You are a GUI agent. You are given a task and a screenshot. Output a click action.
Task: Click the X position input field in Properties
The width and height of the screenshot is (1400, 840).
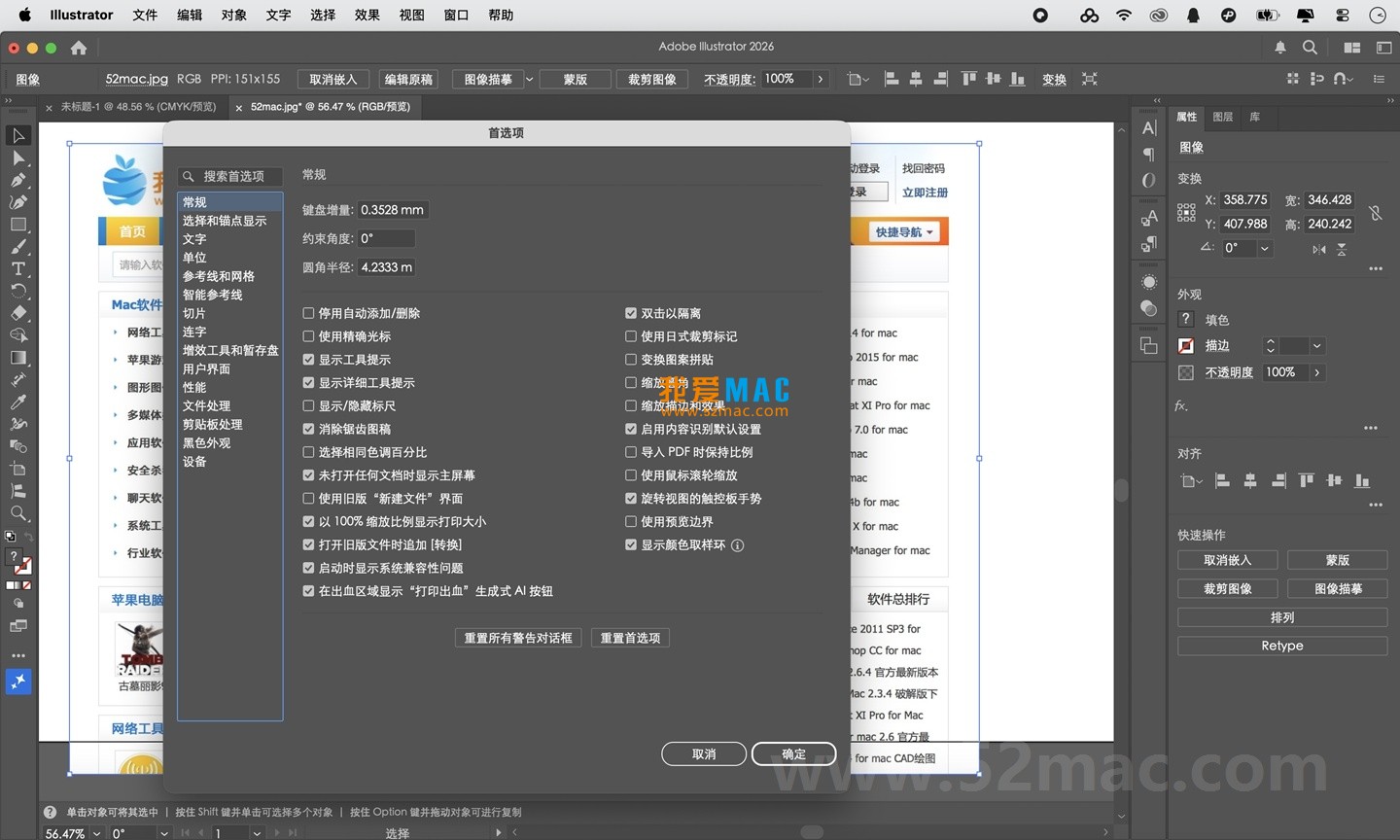click(1244, 200)
